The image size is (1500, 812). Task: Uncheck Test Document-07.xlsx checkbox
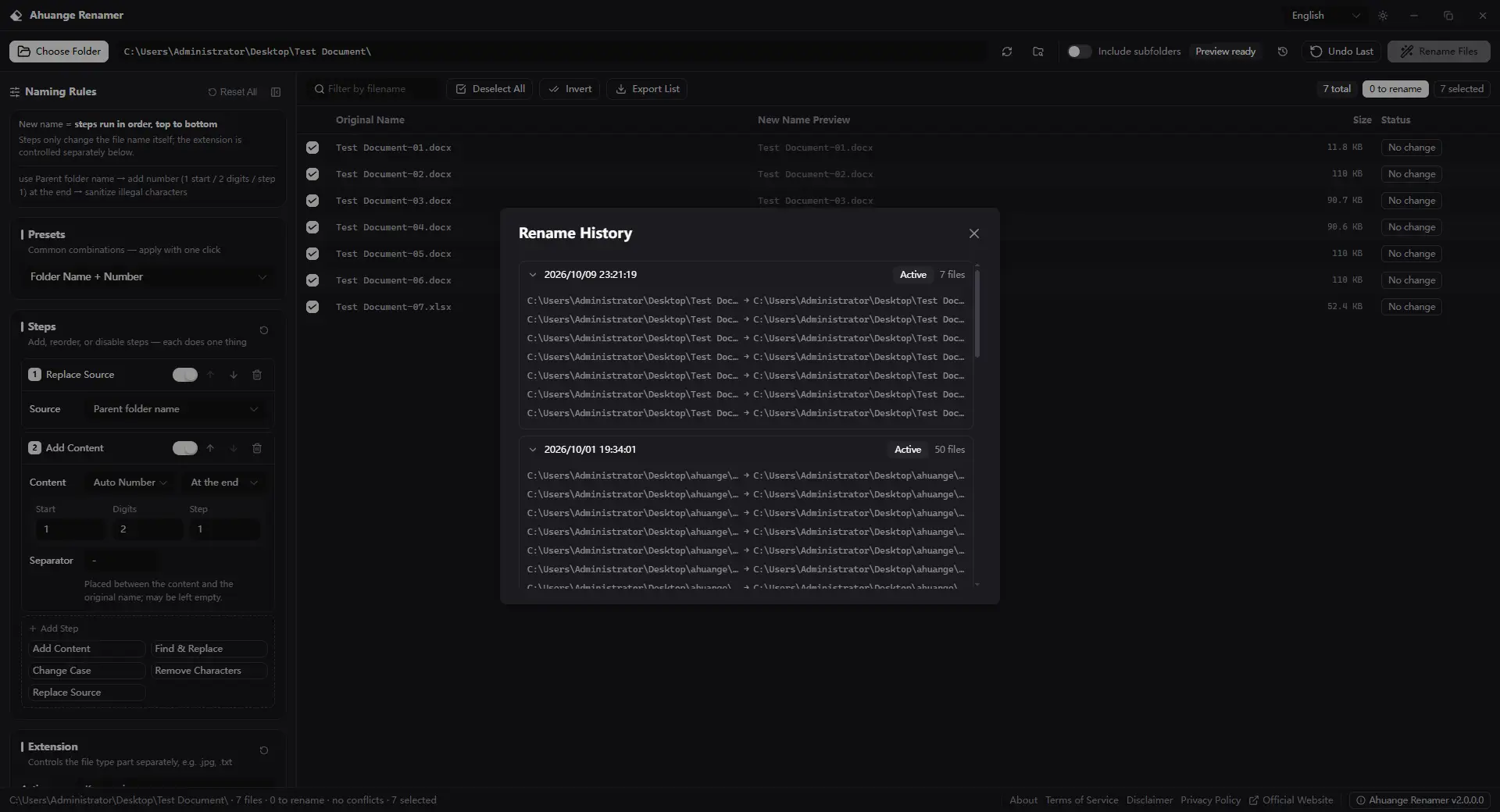click(x=312, y=307)
